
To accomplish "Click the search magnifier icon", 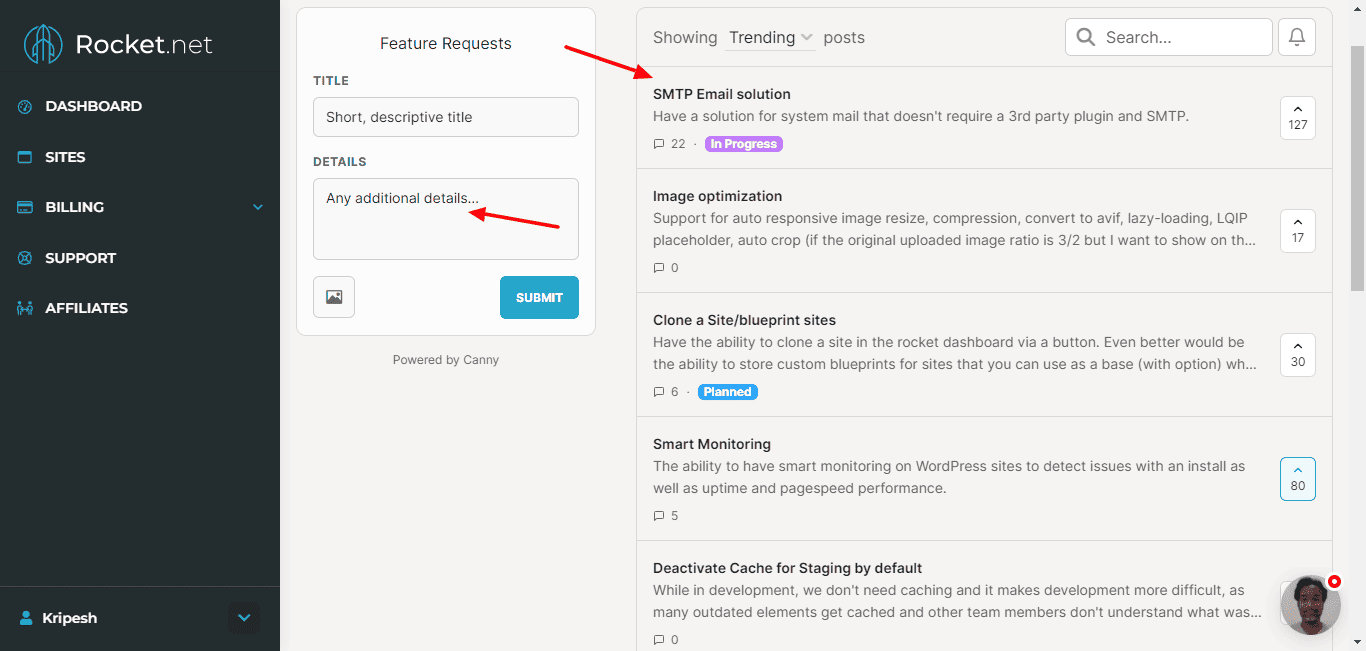I will pyautogui.click(x=1086, y=37).
